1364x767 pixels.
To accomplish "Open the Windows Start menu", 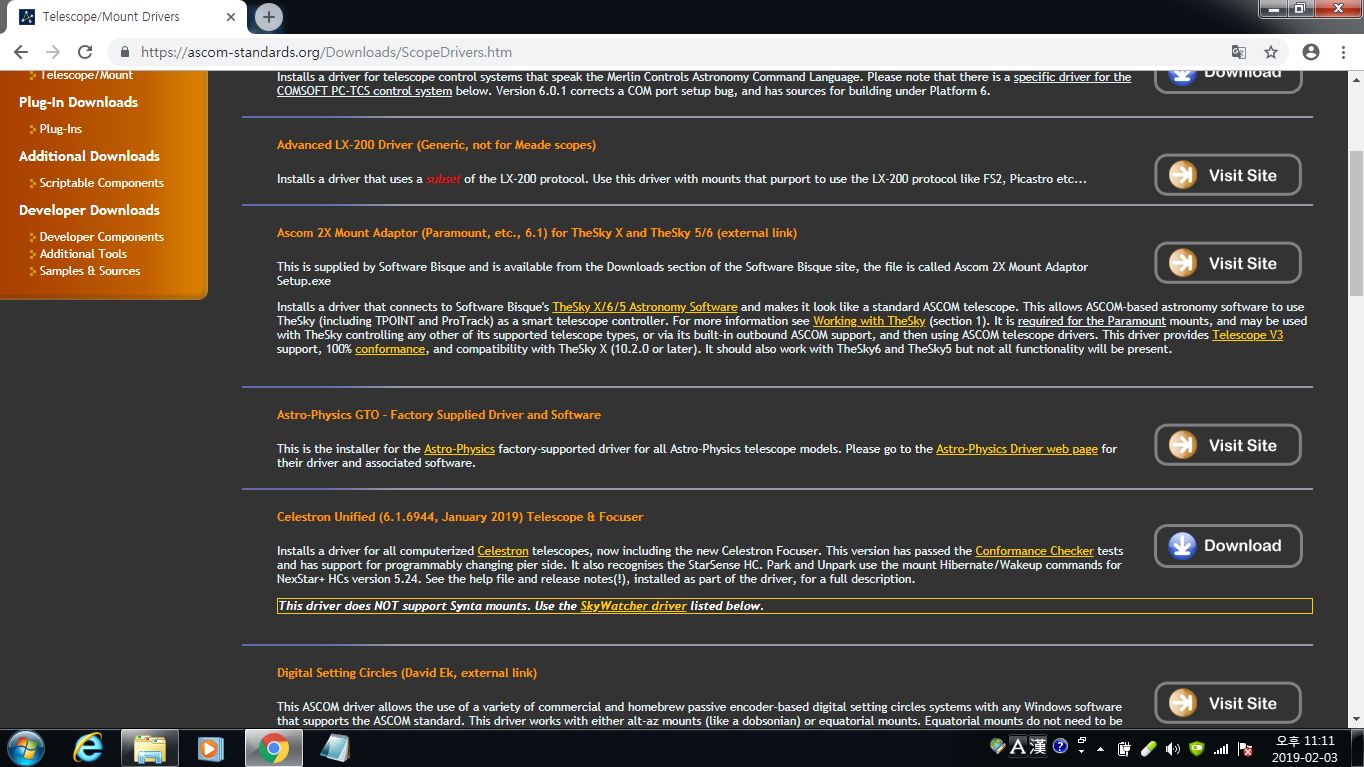I will pyautogui.click(x=27, y=748).
